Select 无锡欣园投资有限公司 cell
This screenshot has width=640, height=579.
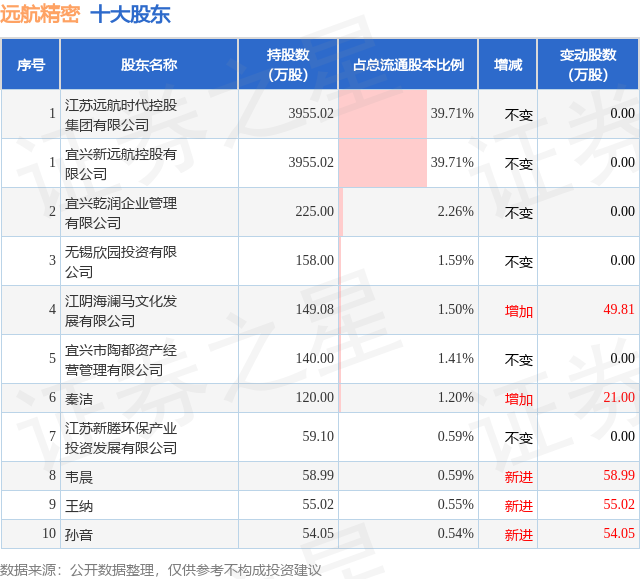click(x=121, y=262)
